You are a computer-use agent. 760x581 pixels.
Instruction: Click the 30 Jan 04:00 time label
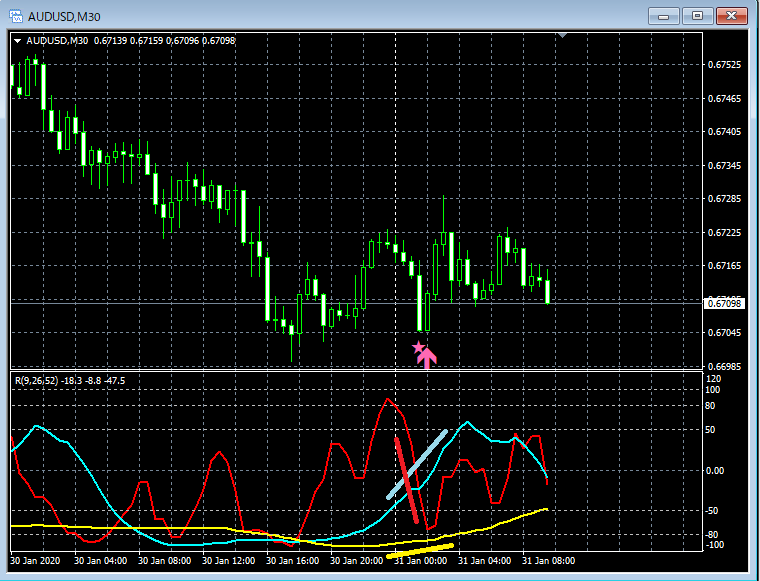click(100, 561)
